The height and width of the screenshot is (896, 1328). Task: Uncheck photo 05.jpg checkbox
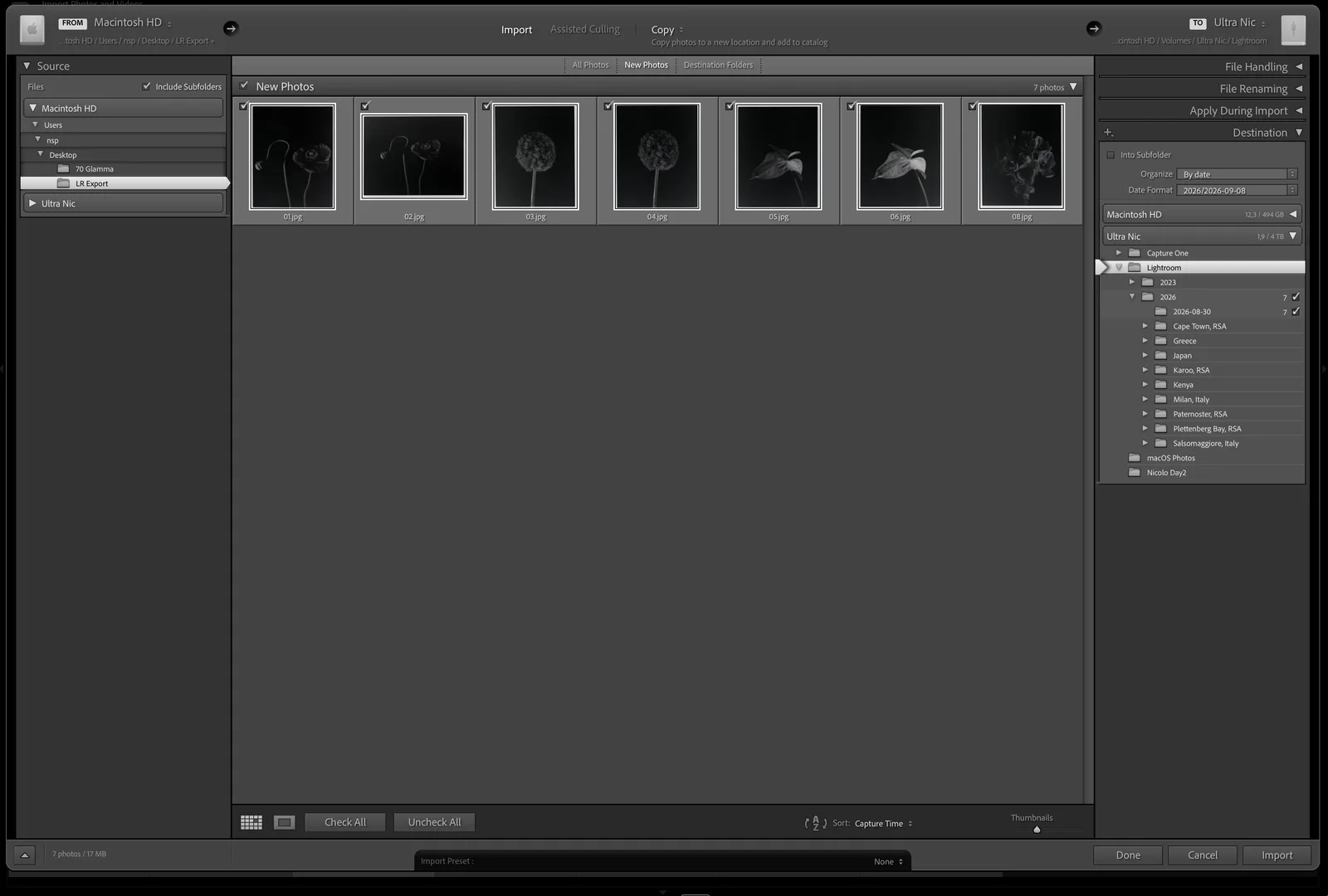(x=730, y=106)
